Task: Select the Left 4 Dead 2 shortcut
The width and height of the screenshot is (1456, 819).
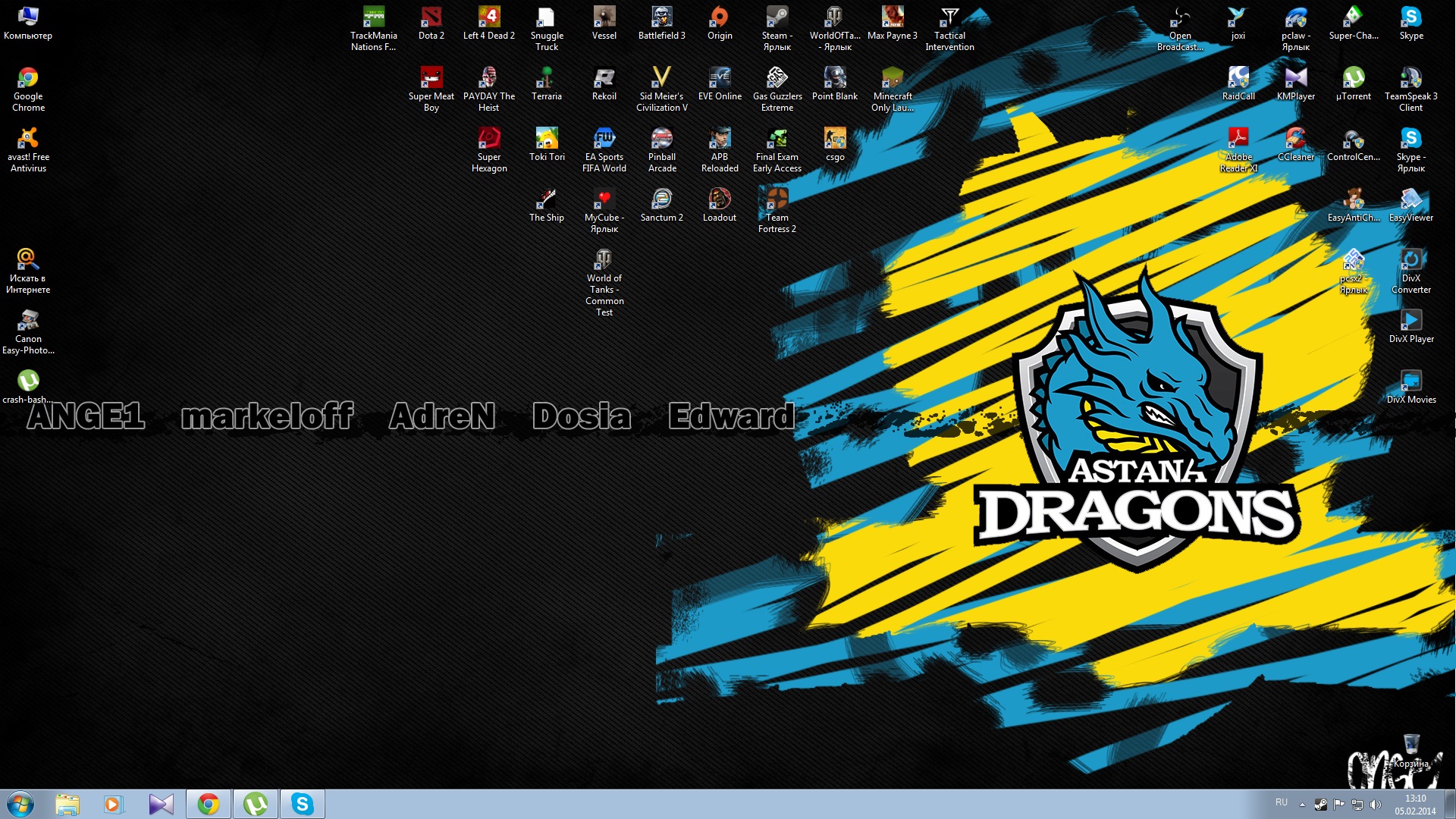Action: pyautogui.click(x=488, y=18)
